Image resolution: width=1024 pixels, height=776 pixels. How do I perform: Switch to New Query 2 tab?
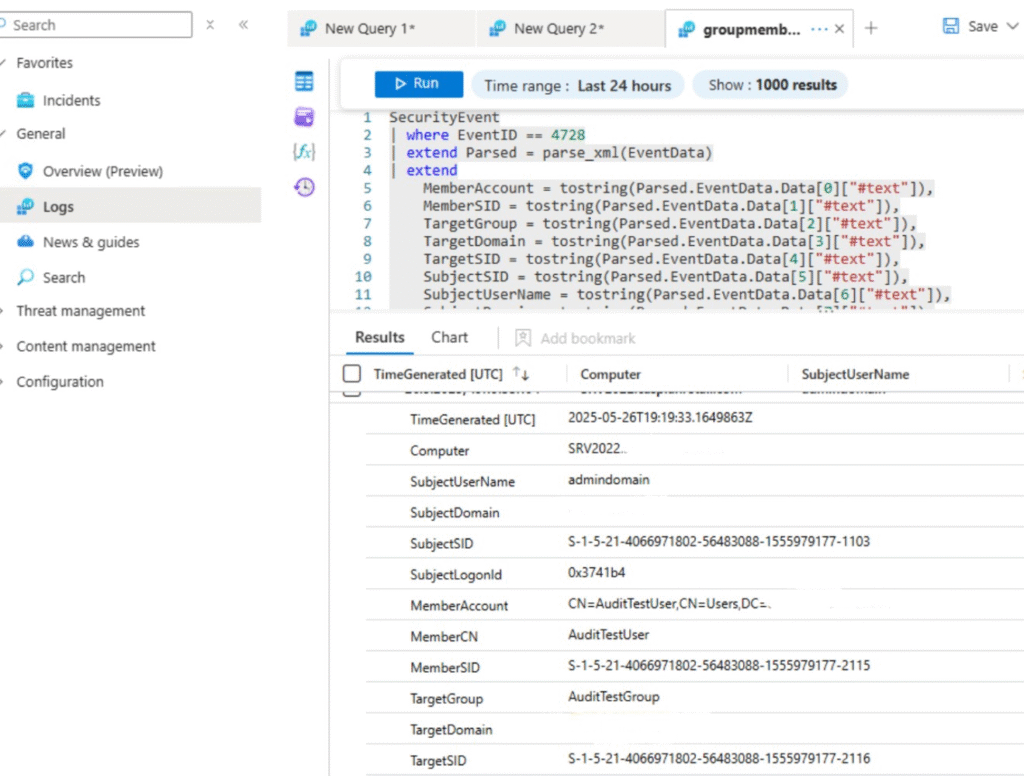(570, 29)
